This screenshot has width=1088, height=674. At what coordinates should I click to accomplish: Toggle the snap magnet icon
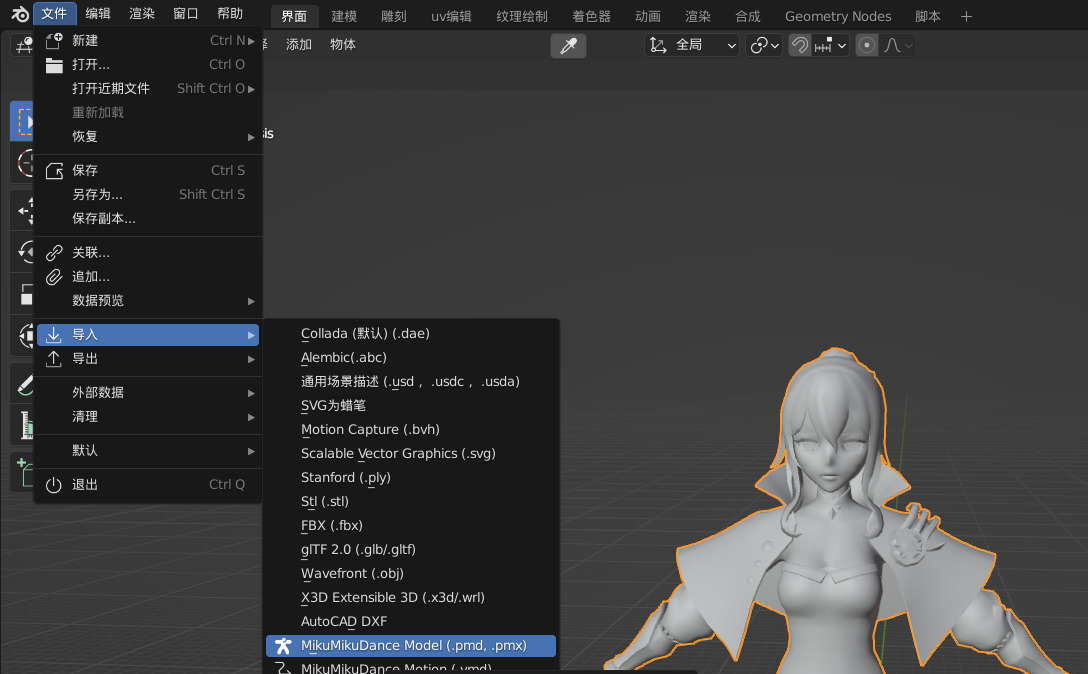pos(800,45)
